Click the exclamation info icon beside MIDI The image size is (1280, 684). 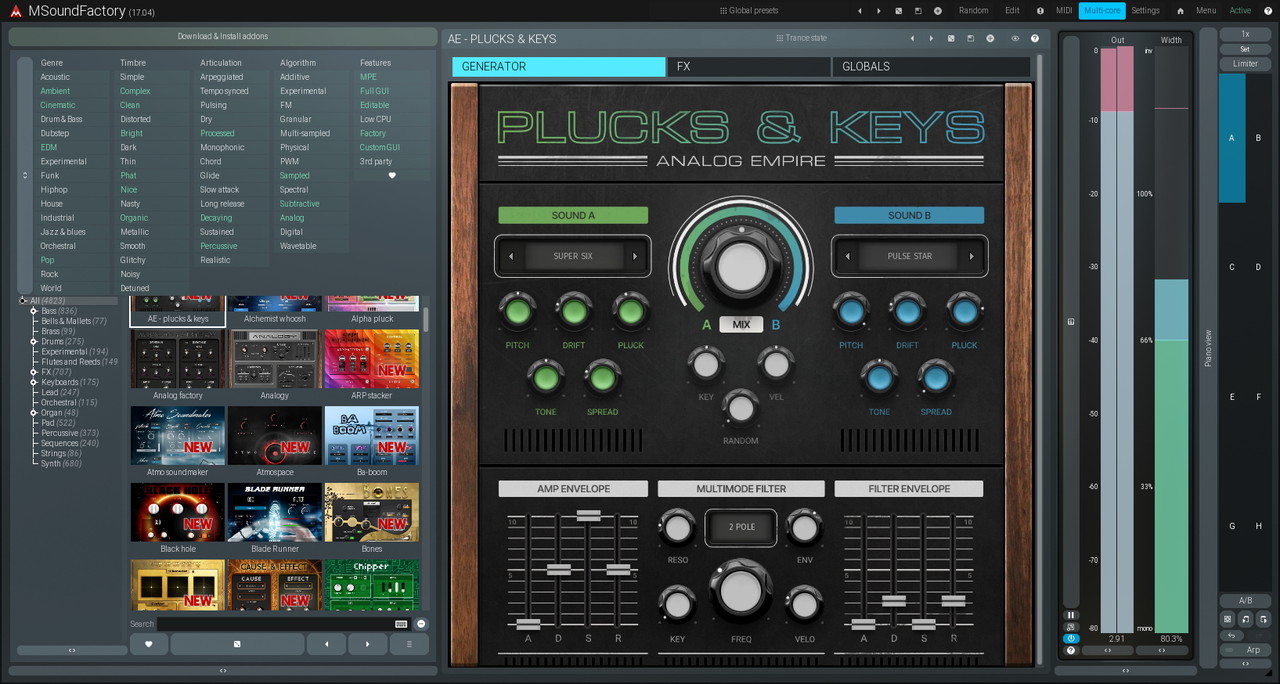point(1040,11)
